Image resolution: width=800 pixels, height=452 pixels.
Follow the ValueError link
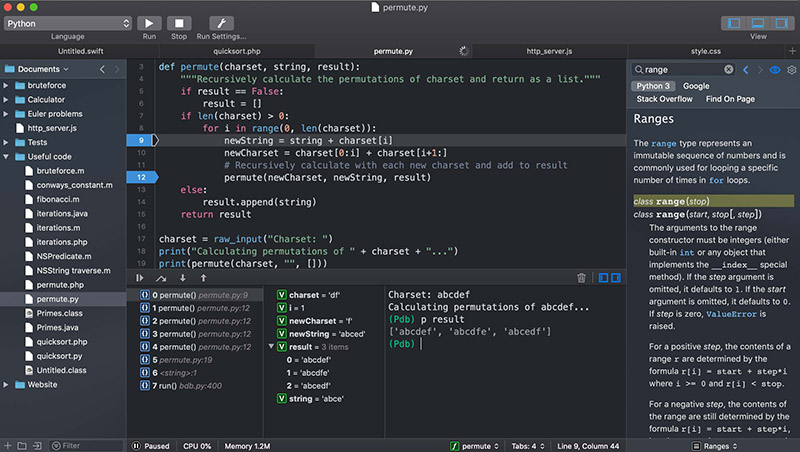(731, 314)
